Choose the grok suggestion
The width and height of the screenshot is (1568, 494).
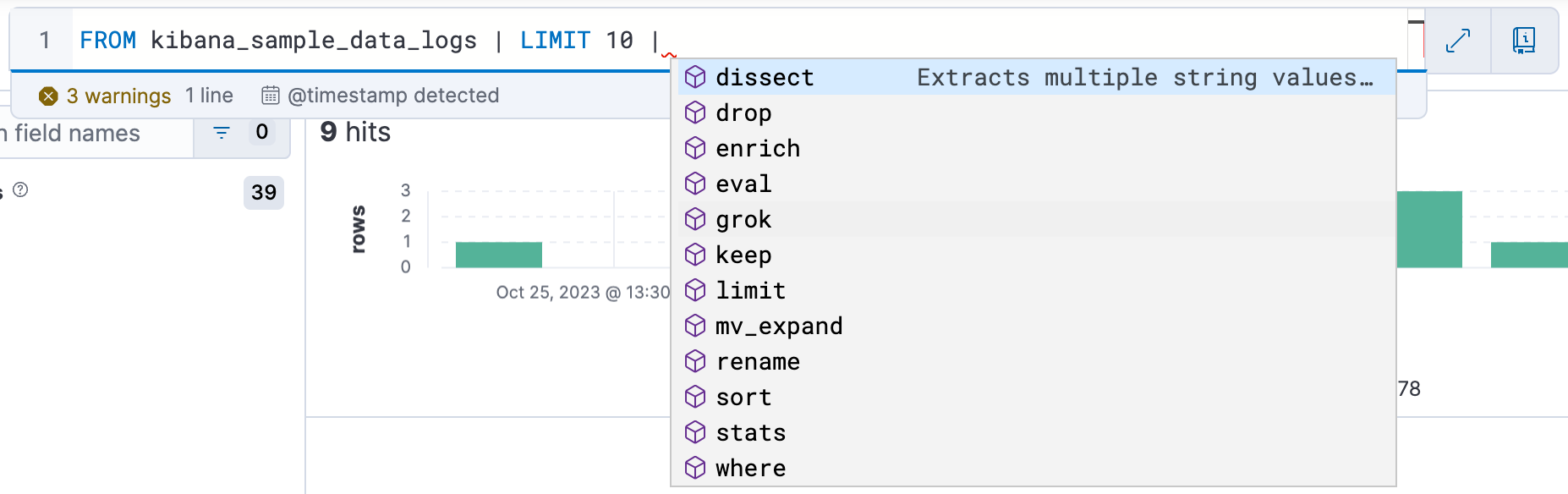pos(1033,219)
